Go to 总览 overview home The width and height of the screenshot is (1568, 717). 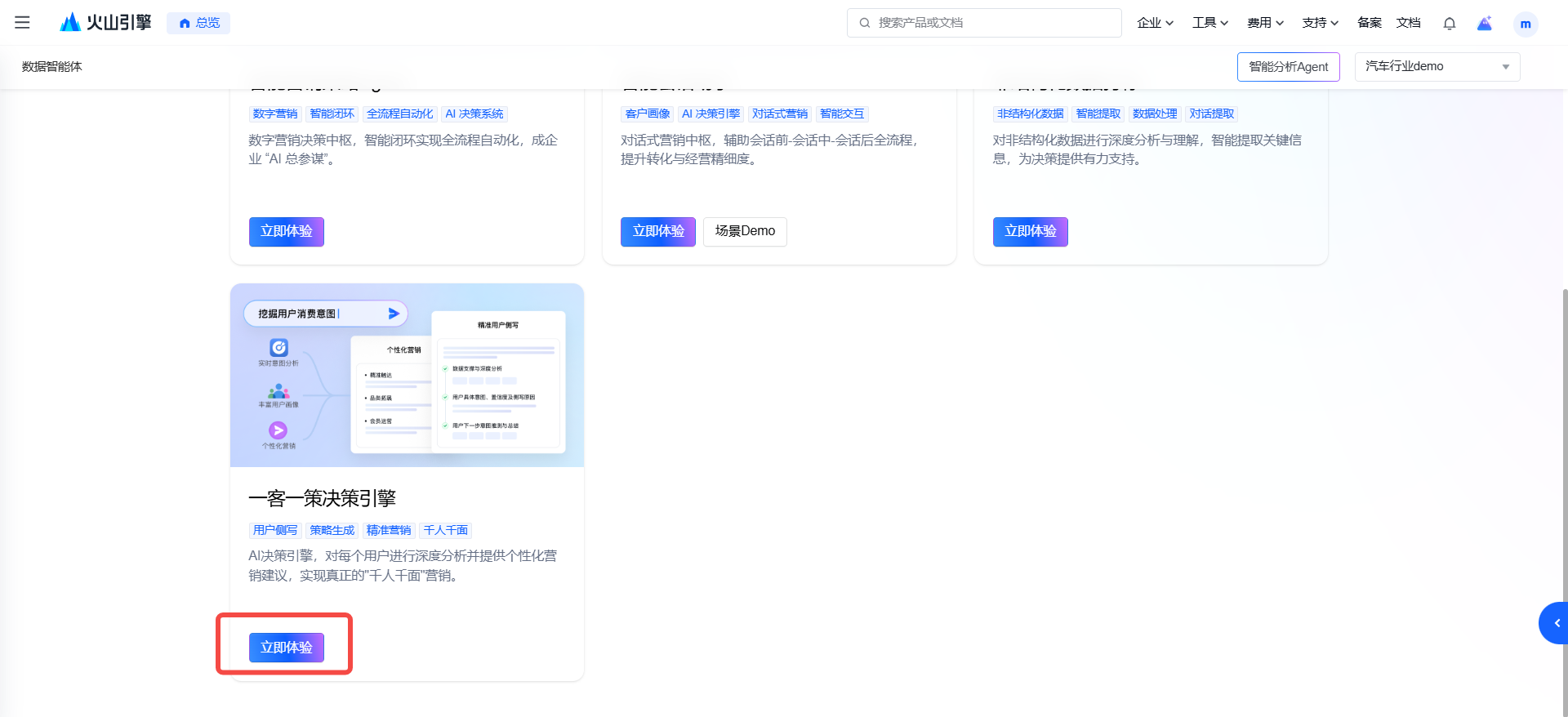(198, 23)
